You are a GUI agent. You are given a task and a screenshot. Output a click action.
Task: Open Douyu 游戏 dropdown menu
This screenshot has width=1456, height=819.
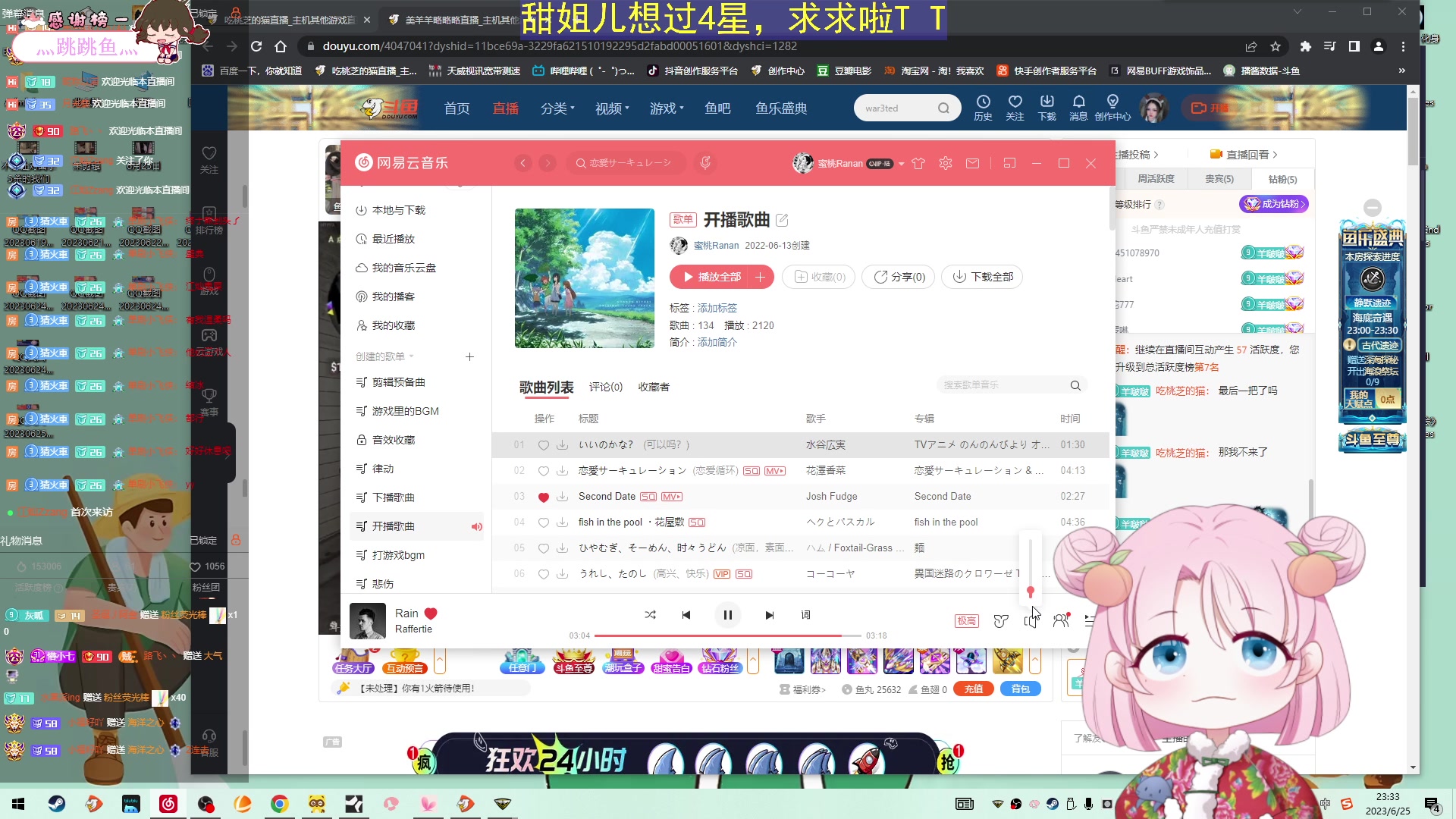point(667,108)
